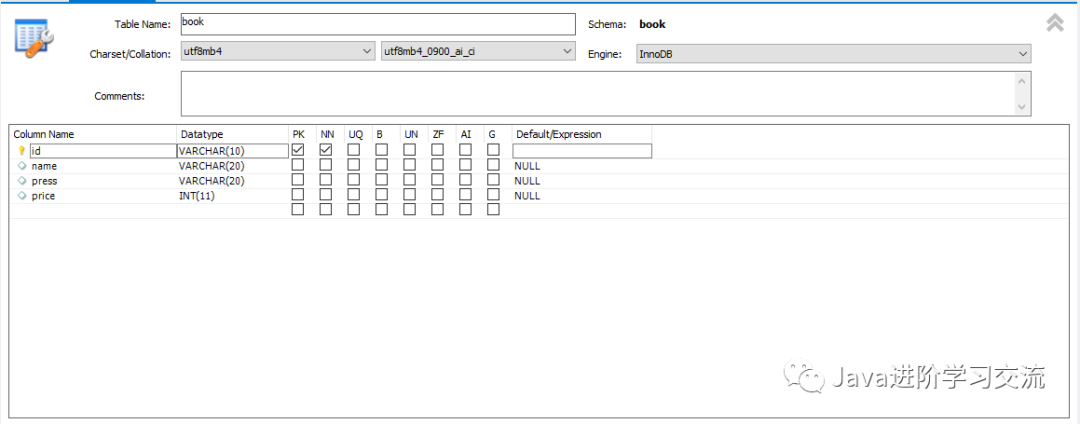The height and width of the screenshot is (424, 1080).
Task: Uncheck the NN checkbox for id row
Action: point(326,150)
